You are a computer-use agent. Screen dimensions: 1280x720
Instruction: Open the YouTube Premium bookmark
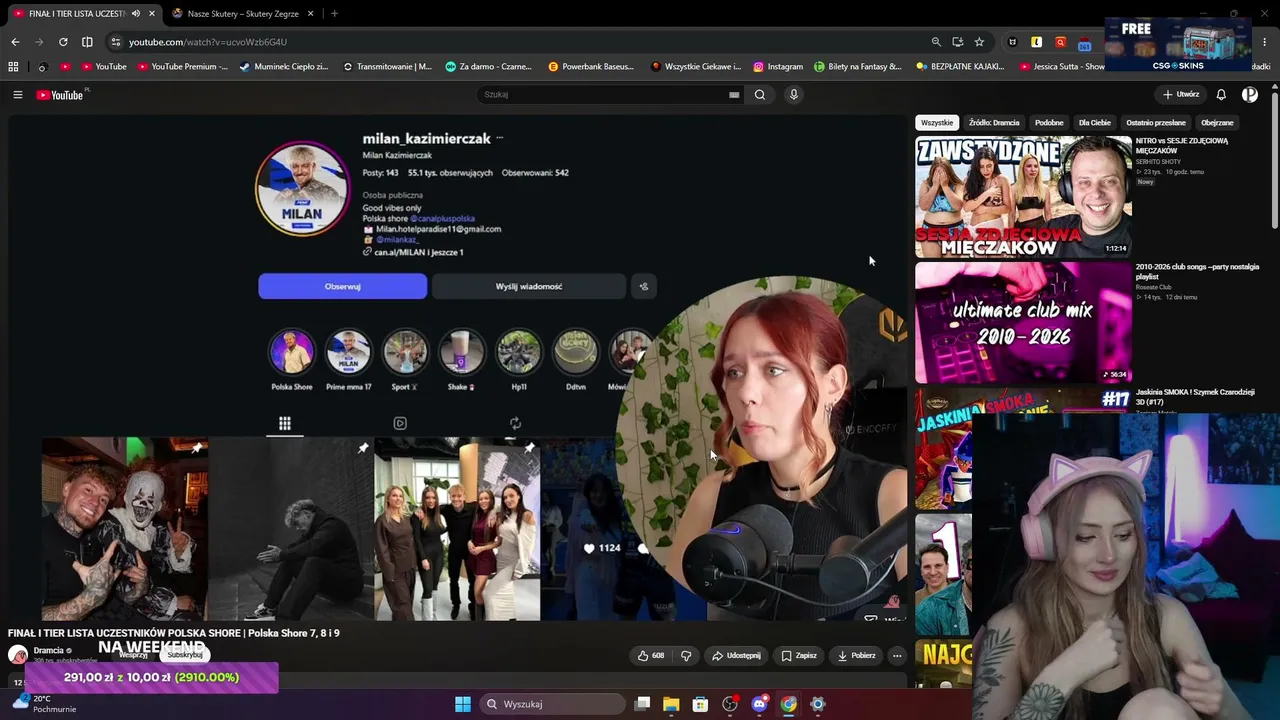click(183, 67)
